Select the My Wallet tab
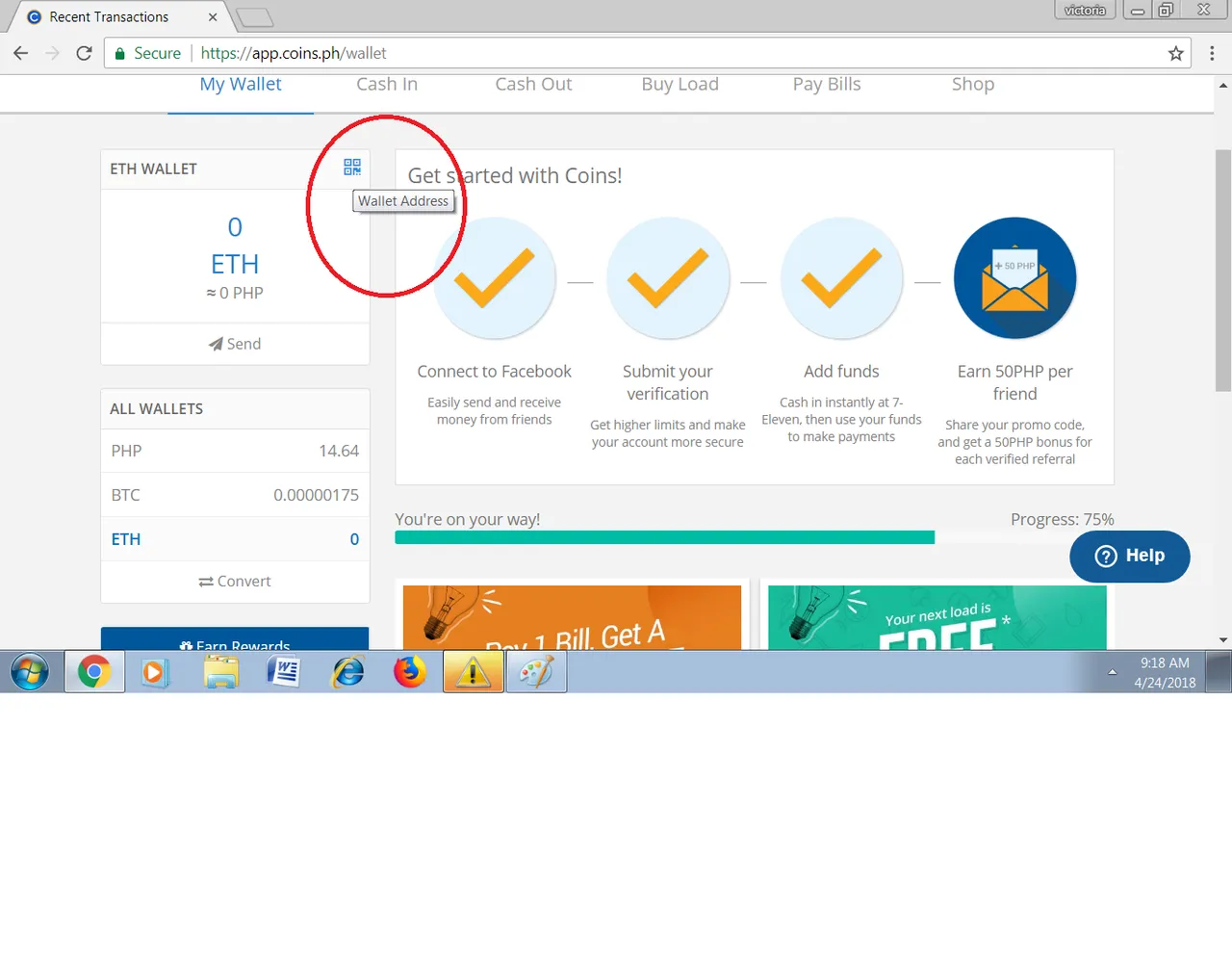 pos(241,85)
